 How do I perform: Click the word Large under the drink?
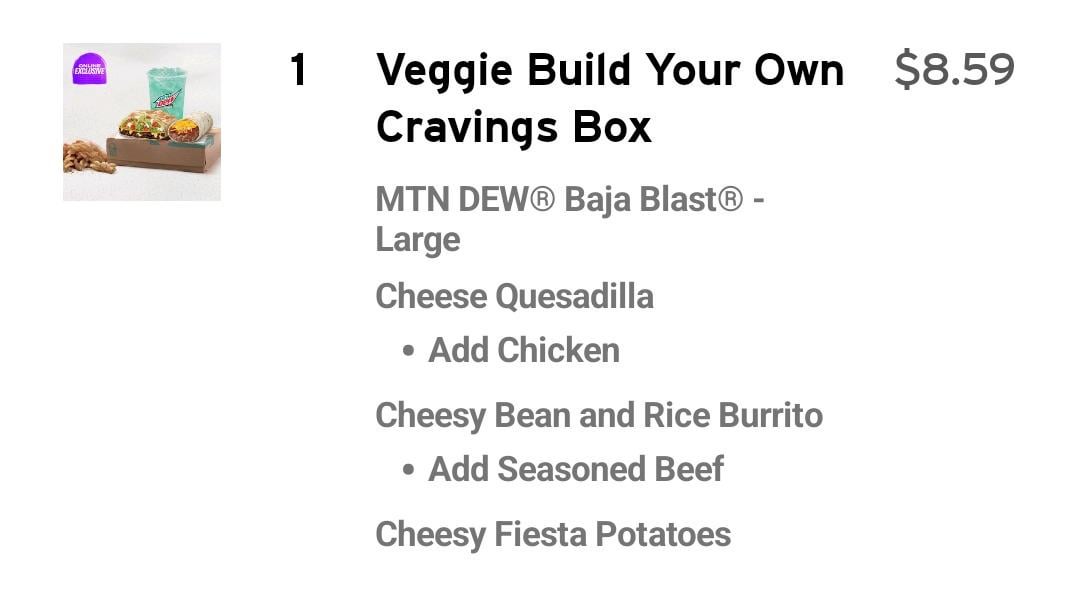[418, 240]
